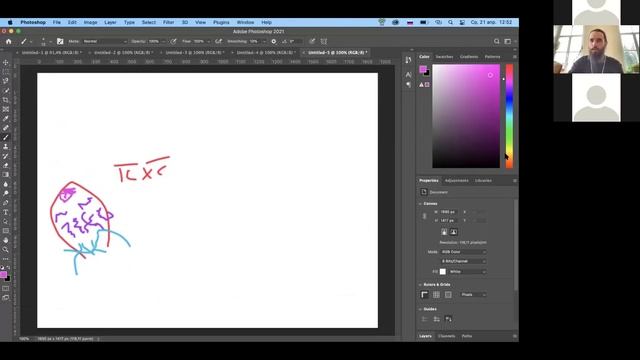Select the Frame tool
Viewport: 640px width, 360px height.
6,109
